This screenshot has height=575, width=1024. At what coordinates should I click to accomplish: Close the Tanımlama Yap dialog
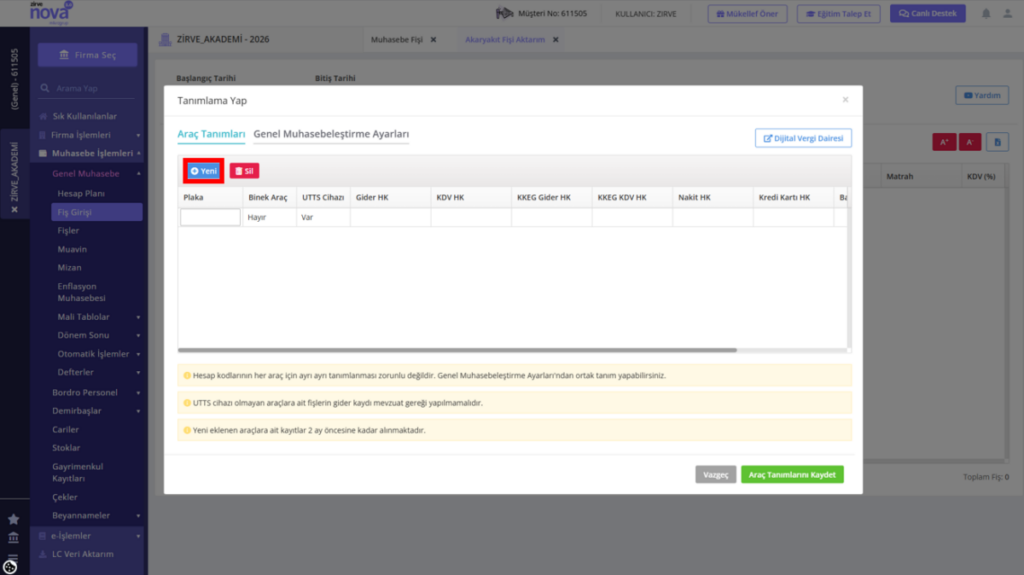click(x=845, y=100)
